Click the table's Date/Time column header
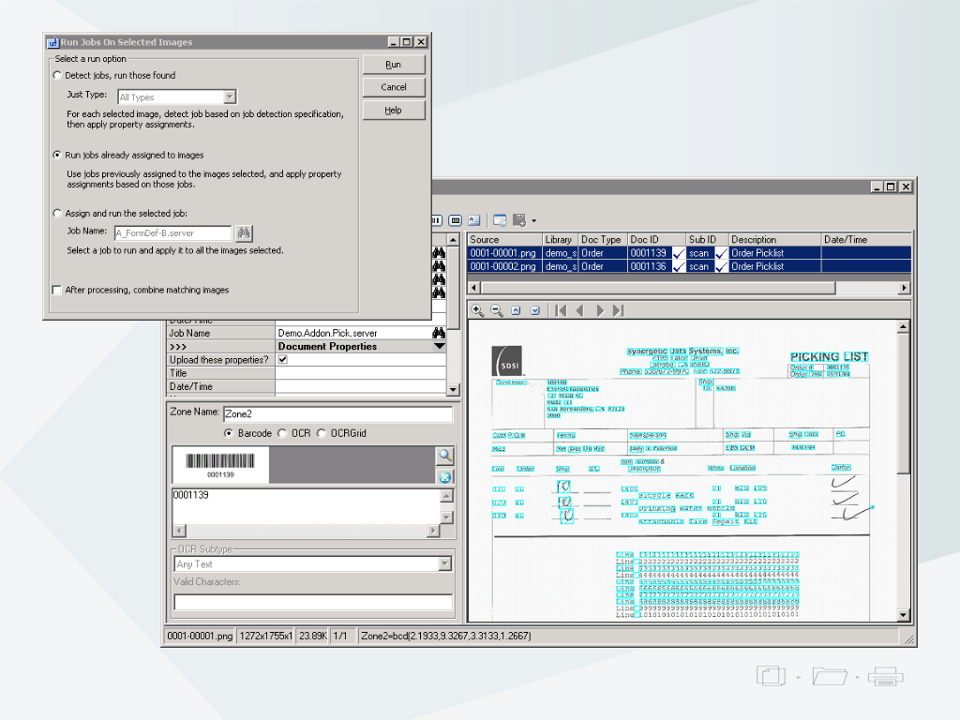Screen dimensions: 960x720 (x=866, y=239)
